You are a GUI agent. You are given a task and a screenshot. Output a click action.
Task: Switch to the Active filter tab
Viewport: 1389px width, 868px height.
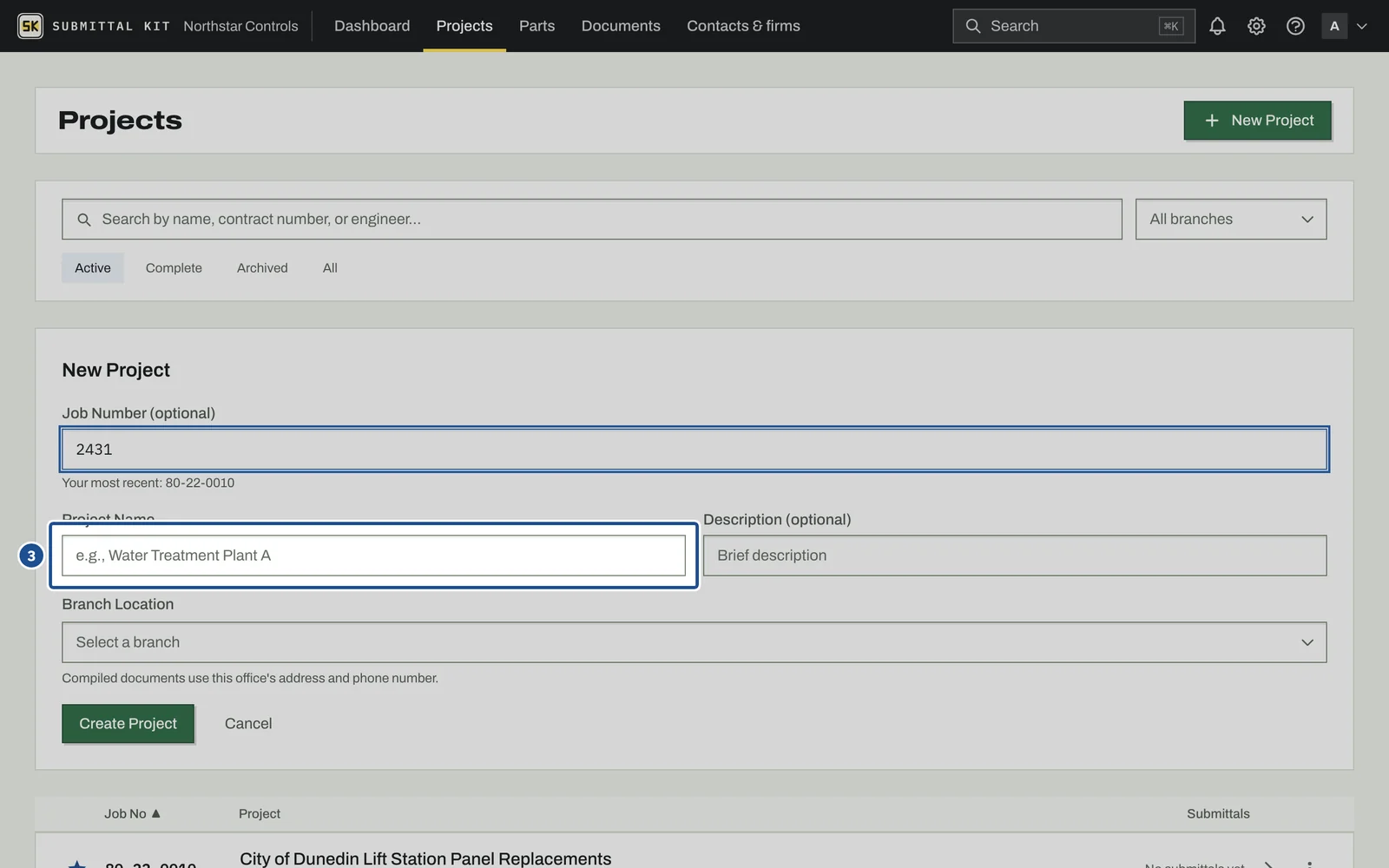[x=93, y=268]
